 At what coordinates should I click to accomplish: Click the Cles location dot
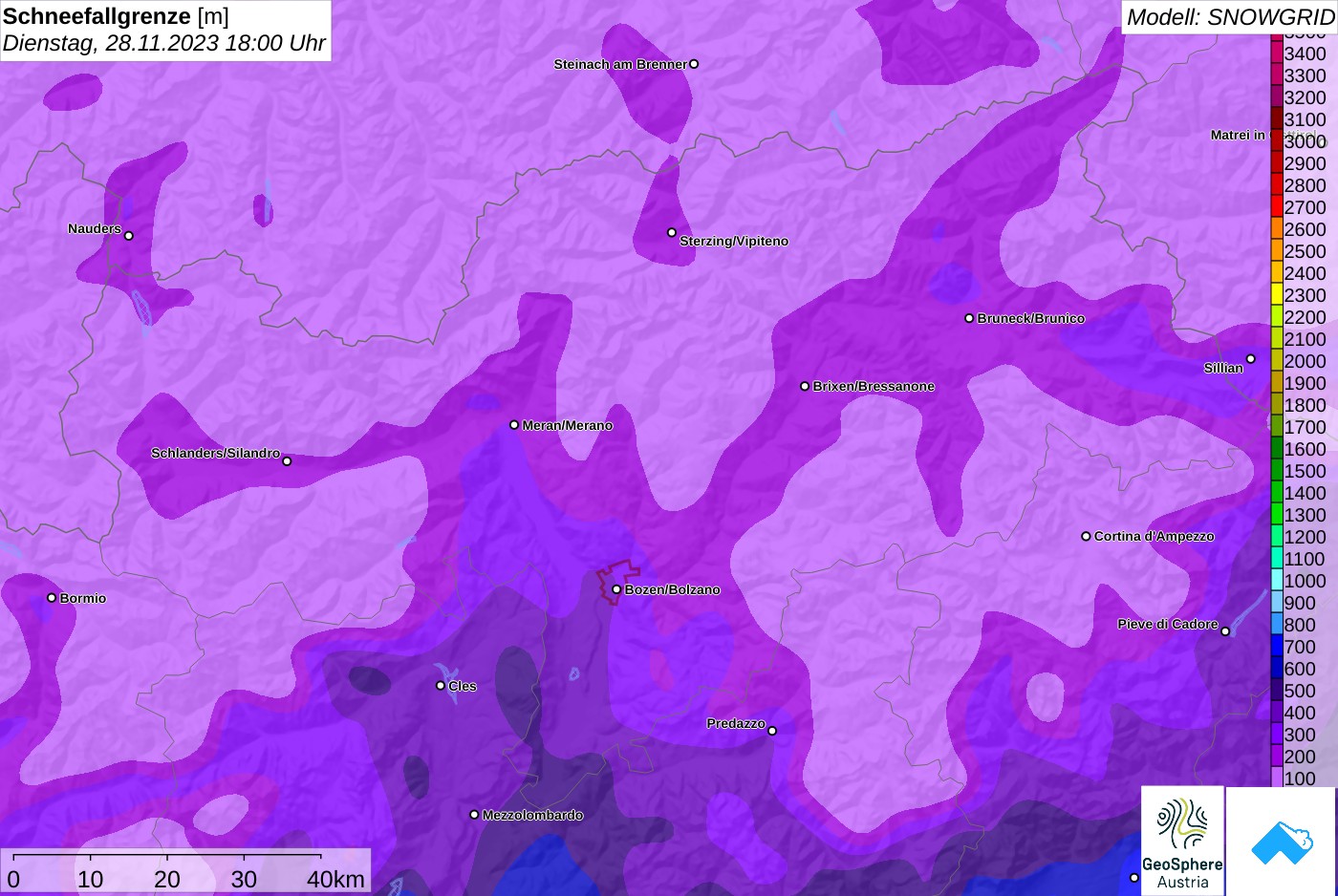(441, 685)
